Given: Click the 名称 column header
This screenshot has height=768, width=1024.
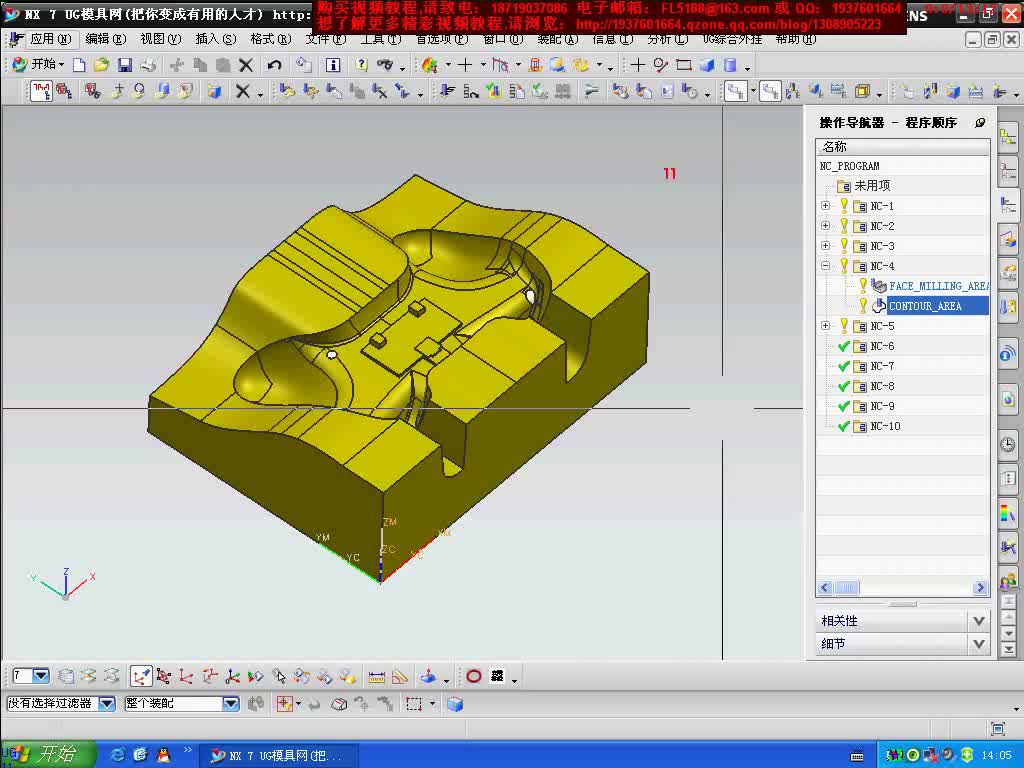Looking at the screenshot, I should [x=903, y=146].
